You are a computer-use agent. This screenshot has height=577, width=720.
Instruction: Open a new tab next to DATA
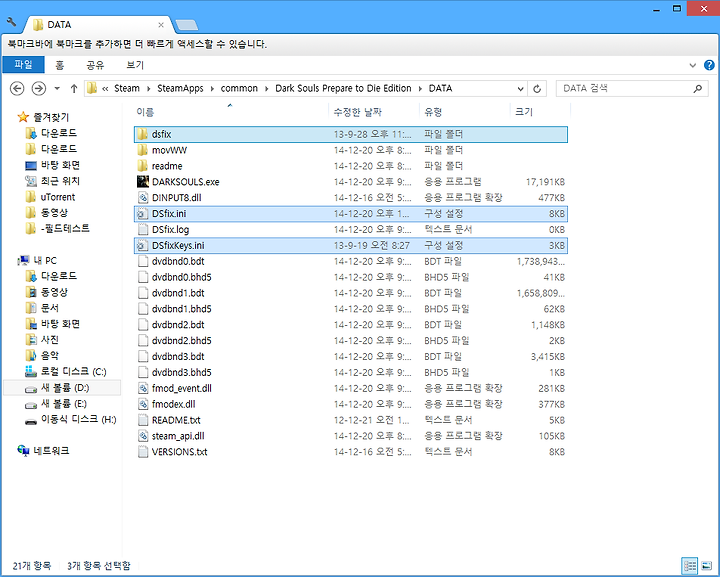pyautogui.click(x=186, y=25)
